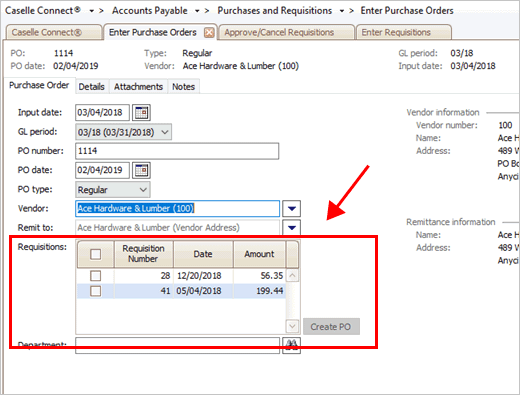Select requisition date 12/20/2018 cell
The width and height of the screenshot is (520, 395).
203,276
